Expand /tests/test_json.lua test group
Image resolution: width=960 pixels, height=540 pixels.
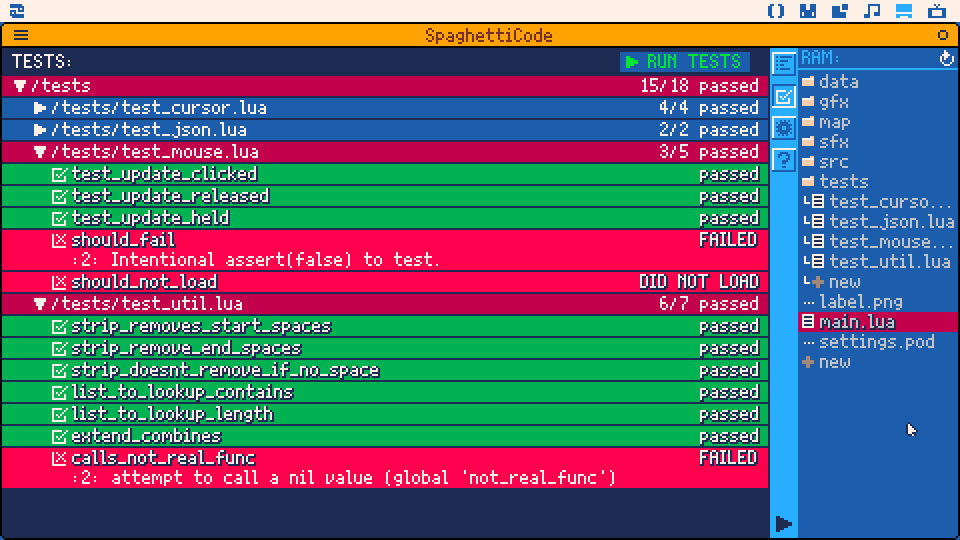tap(40, 130)
